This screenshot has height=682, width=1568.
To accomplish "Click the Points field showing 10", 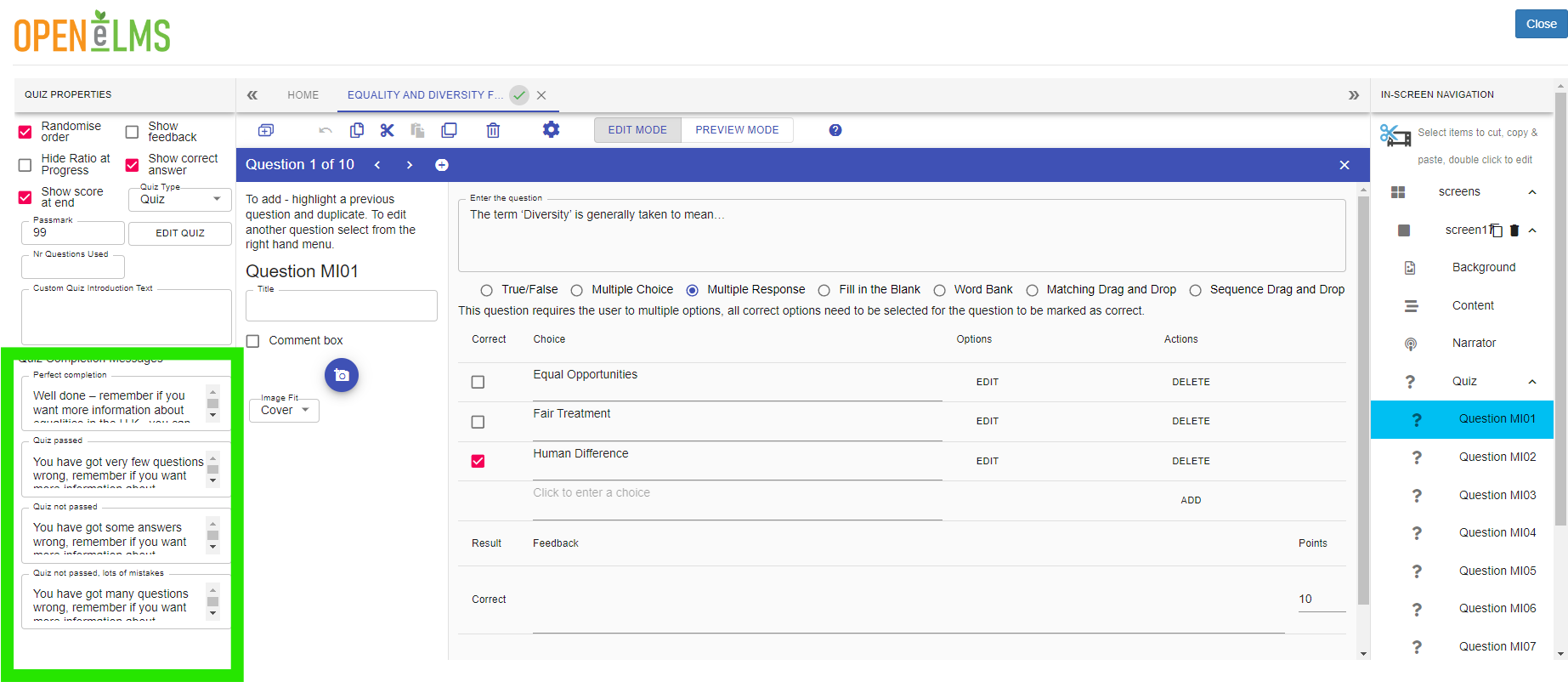I will (1322, 600).
